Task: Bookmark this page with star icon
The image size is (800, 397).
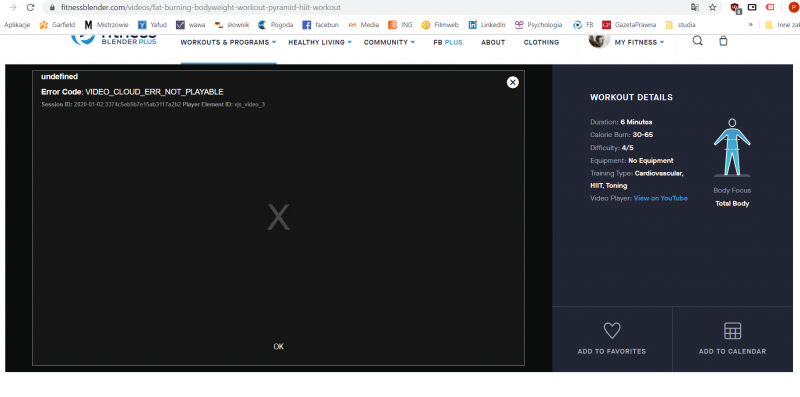Action: (x=713, y=8)
